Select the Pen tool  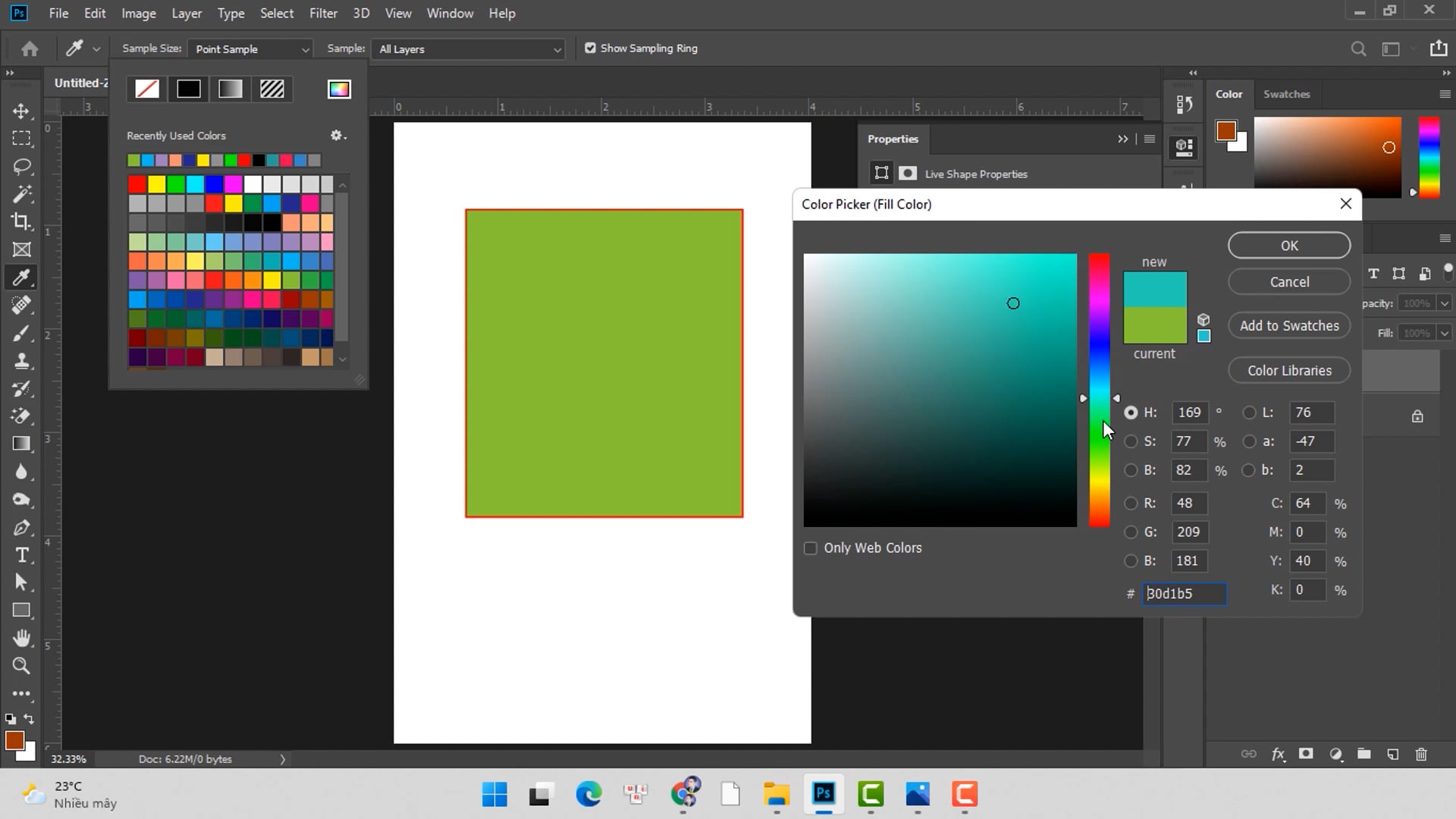point(21,527)
